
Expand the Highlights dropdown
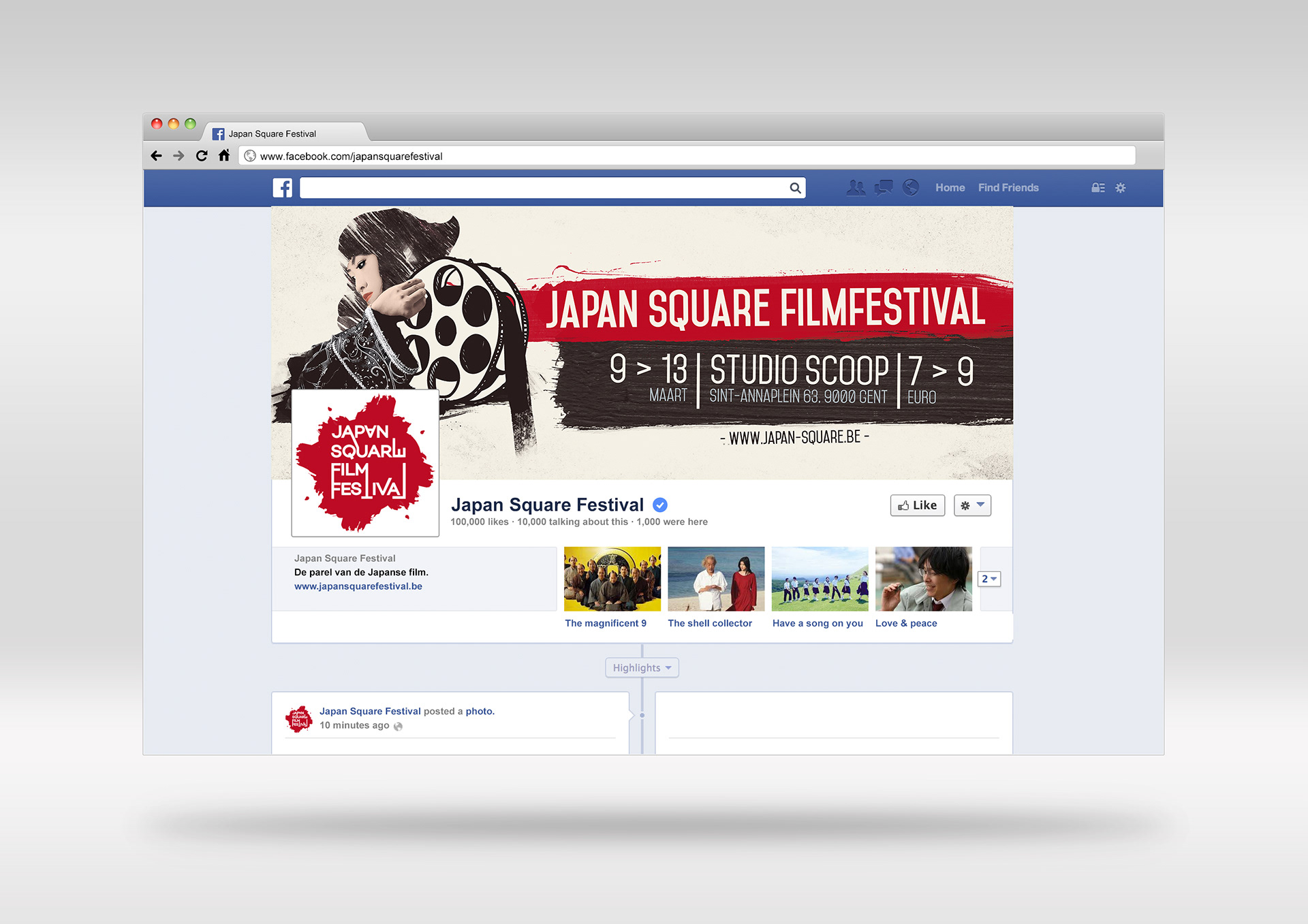click(642, 668)
